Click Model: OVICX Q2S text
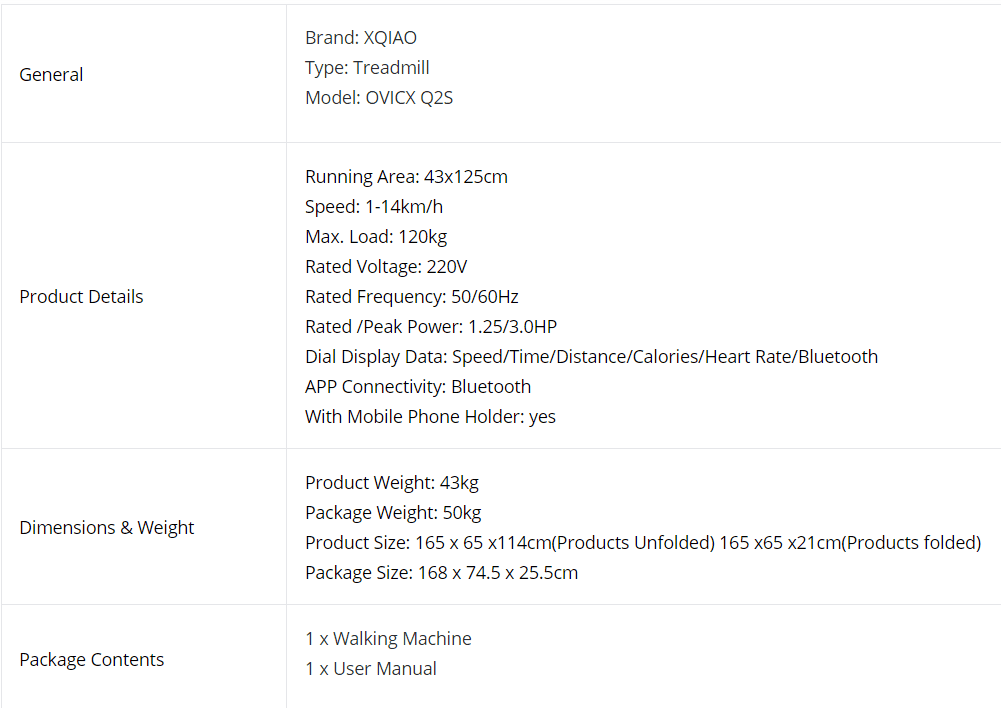 379,98
